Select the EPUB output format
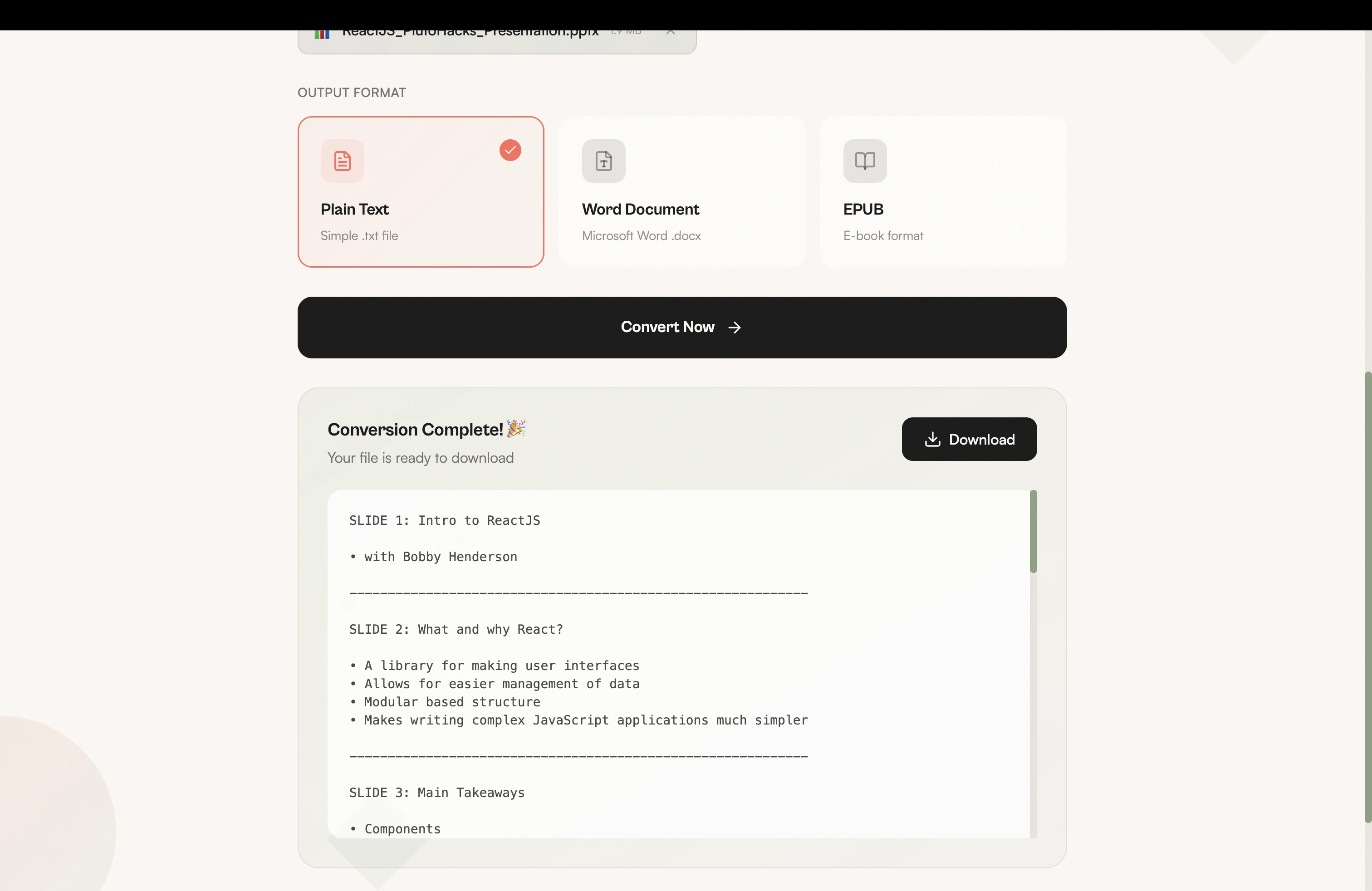This screenshot has width=1372, height=891. [x=944, y=191]
